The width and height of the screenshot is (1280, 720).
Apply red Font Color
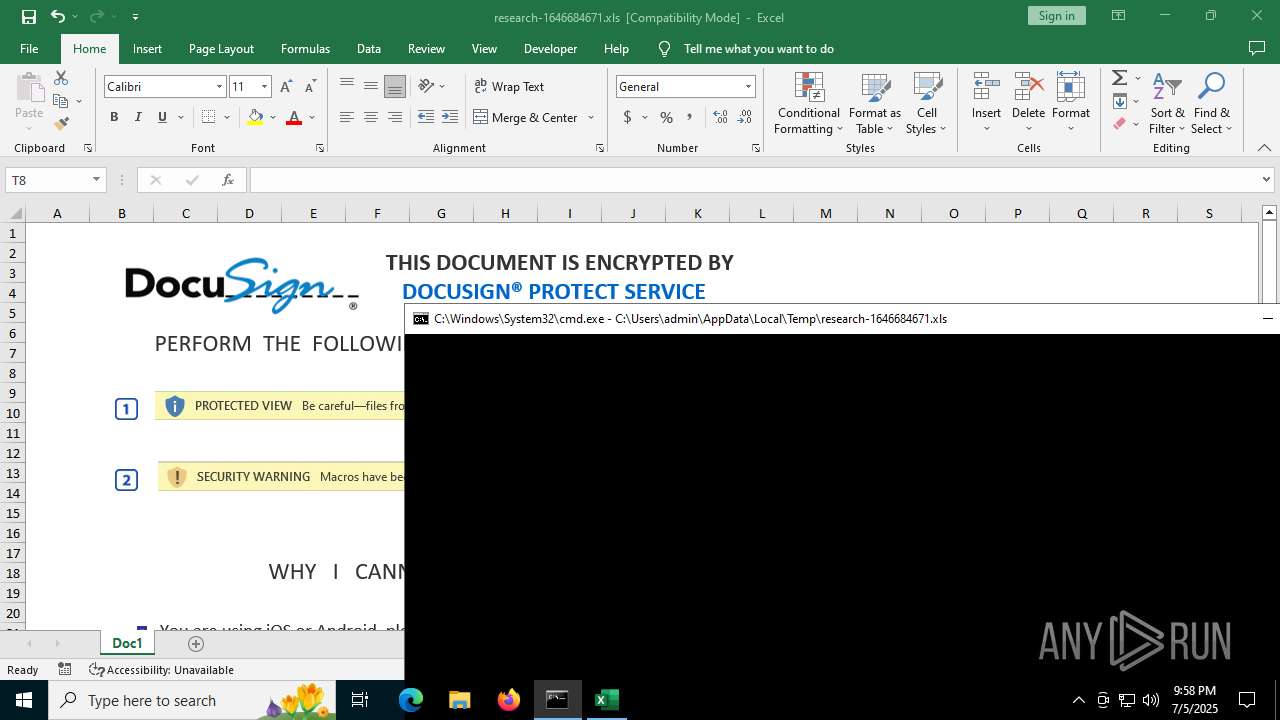point(293,117)
